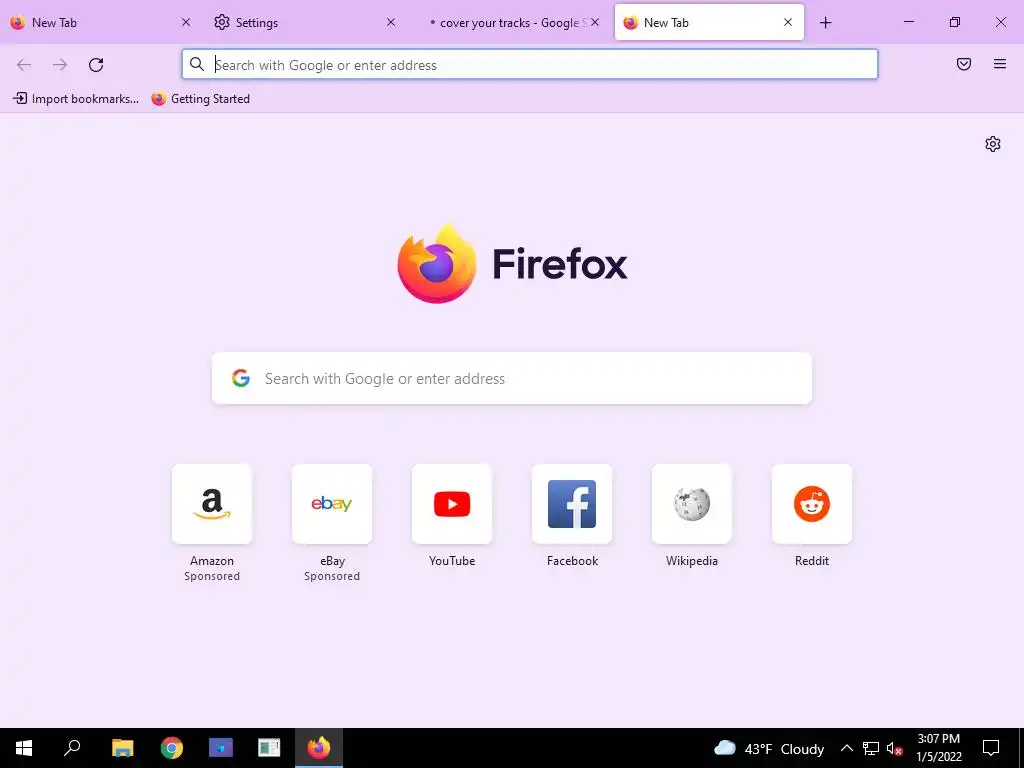Open File Explorer from taskbar

pyautogui.click(x=122, y=748)
